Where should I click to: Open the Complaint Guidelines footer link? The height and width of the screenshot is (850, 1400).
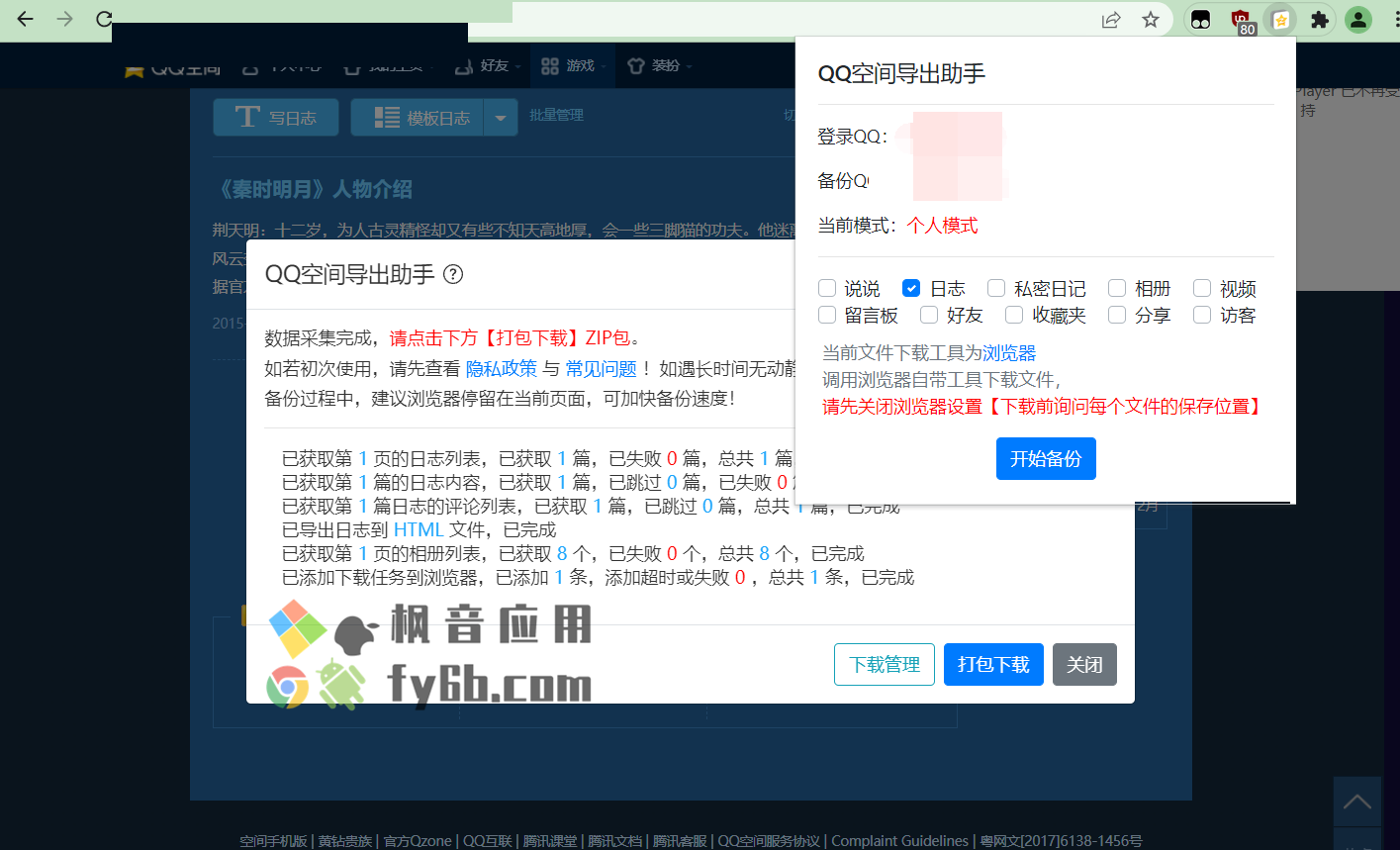pos(899,841)
